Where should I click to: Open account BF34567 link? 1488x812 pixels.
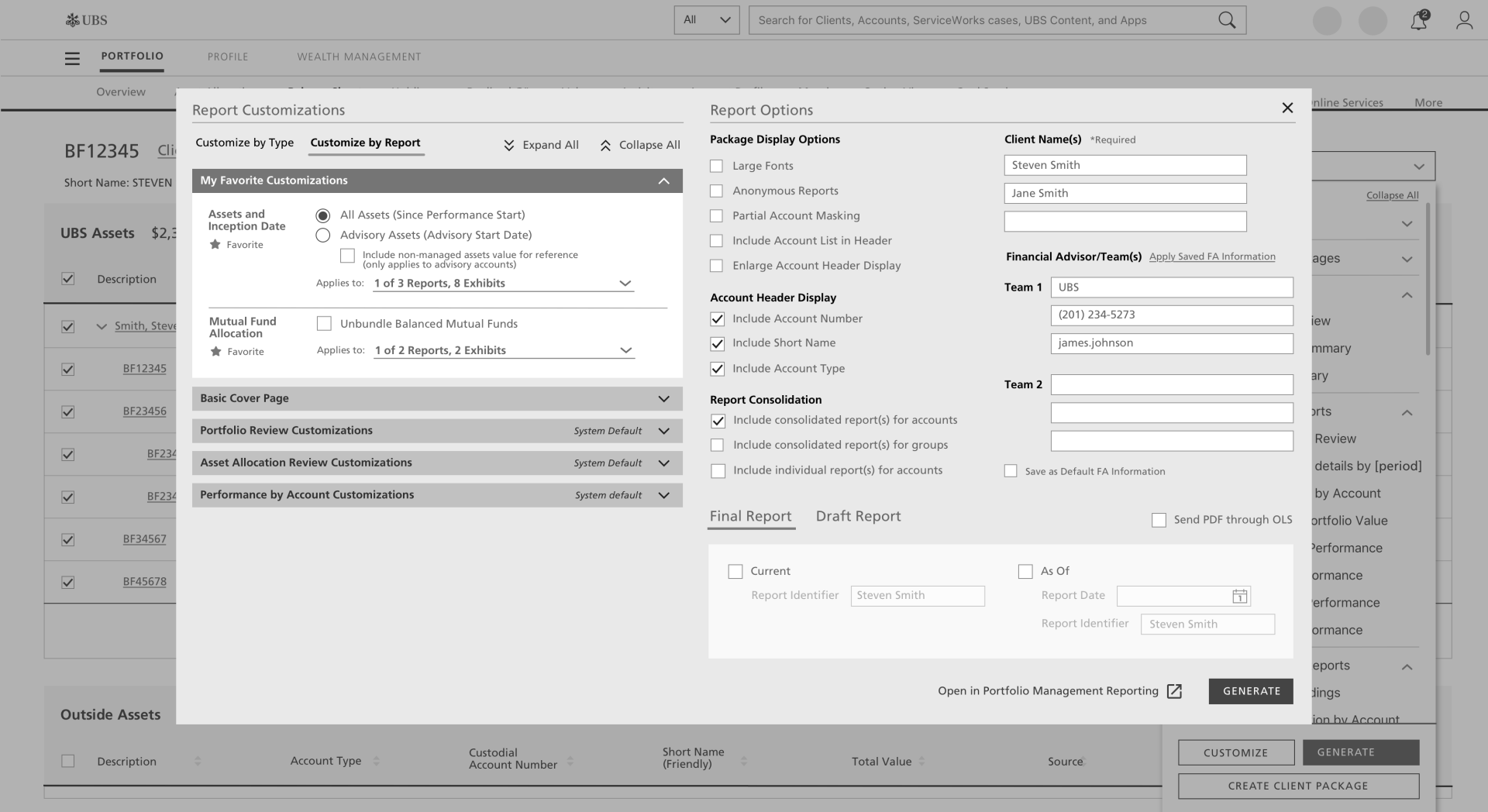coord(144,539)
